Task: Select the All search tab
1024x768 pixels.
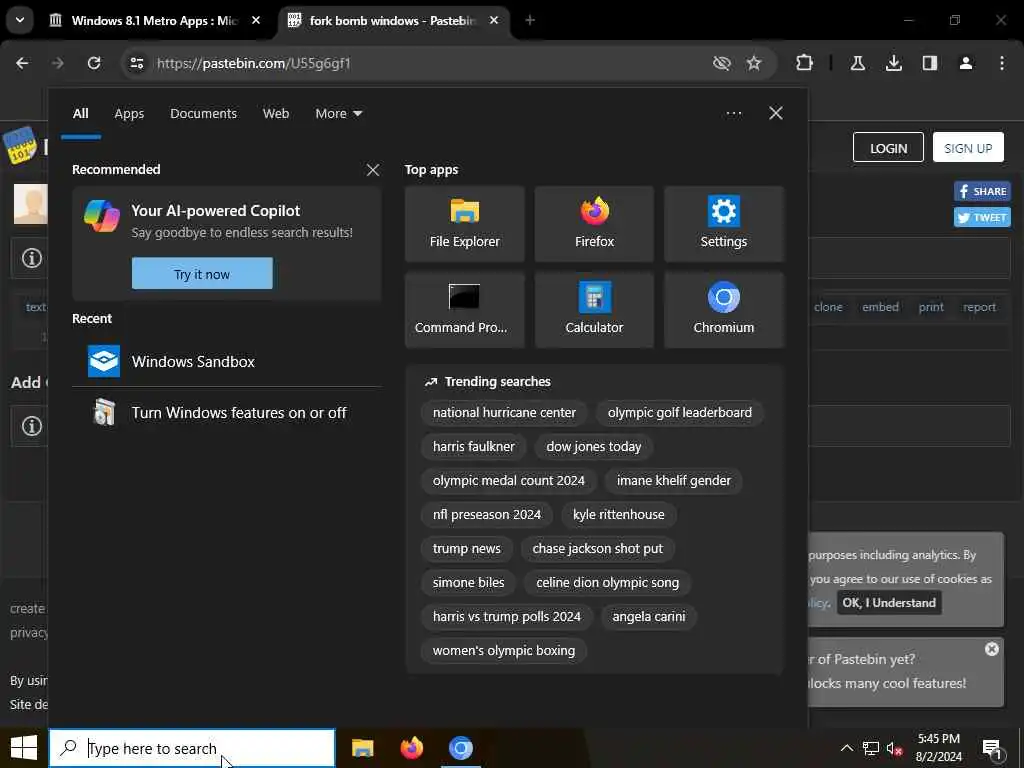Action: pos(80,114)
